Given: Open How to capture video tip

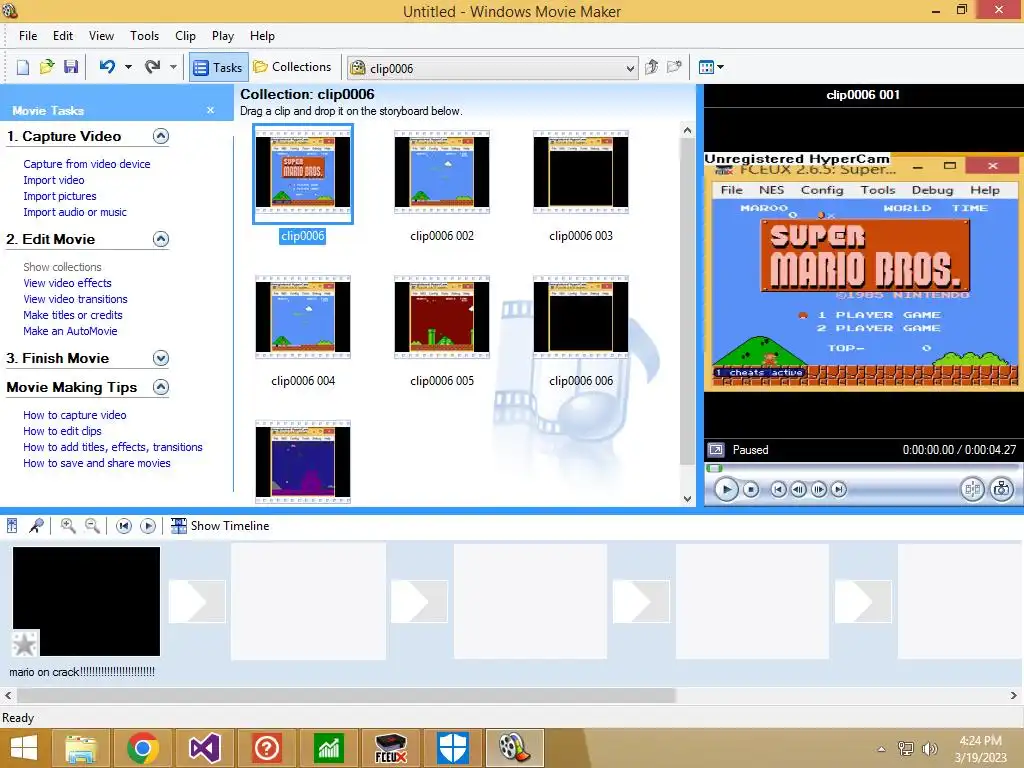Looking at the screenshot, I should 74,415.
